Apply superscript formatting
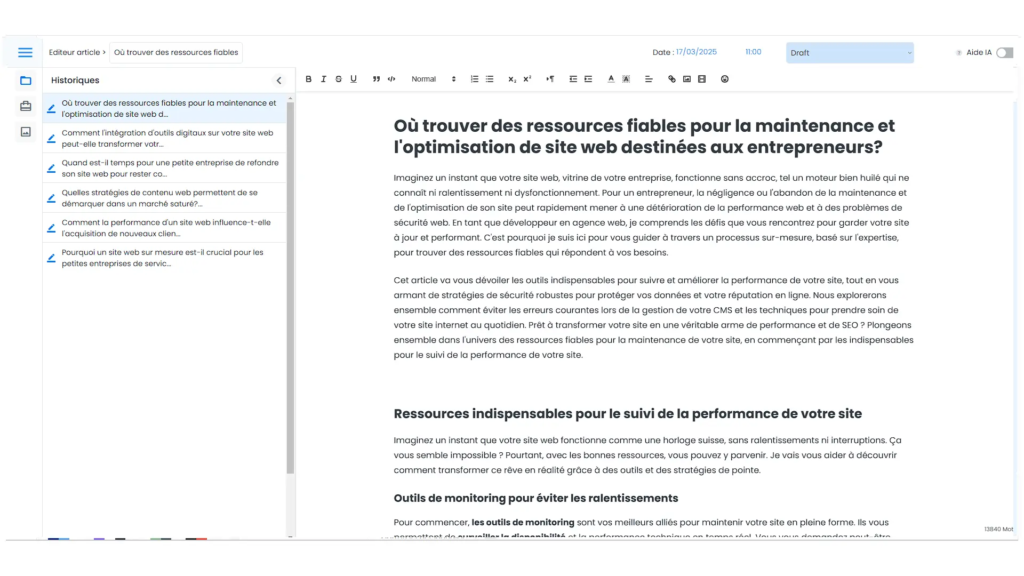The image size is (1024, 576). coord(527,79)
